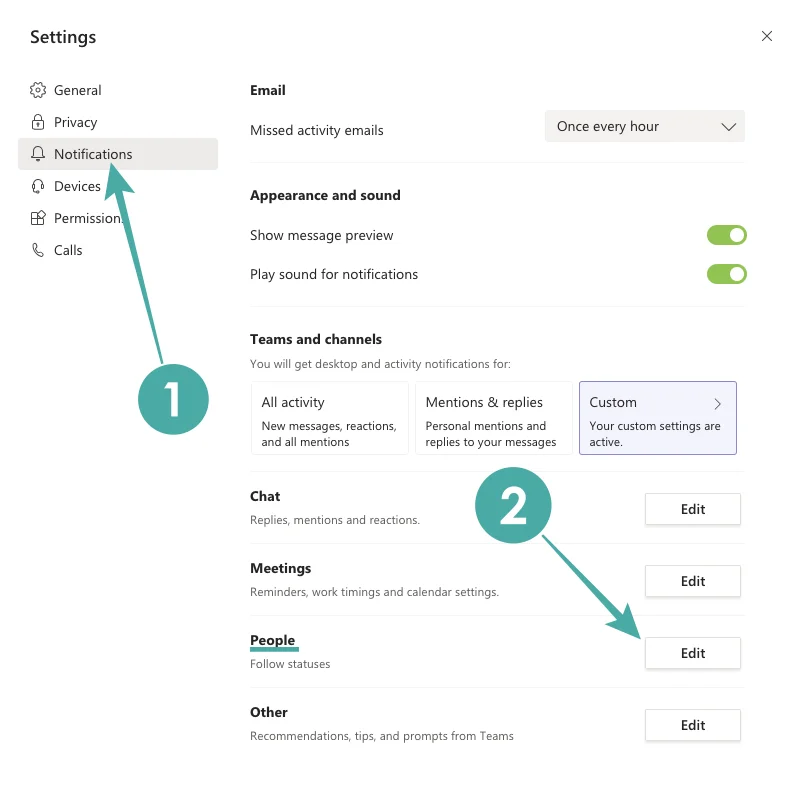
Task: Choose Mentions & replies option
Action: pos(493,418)
